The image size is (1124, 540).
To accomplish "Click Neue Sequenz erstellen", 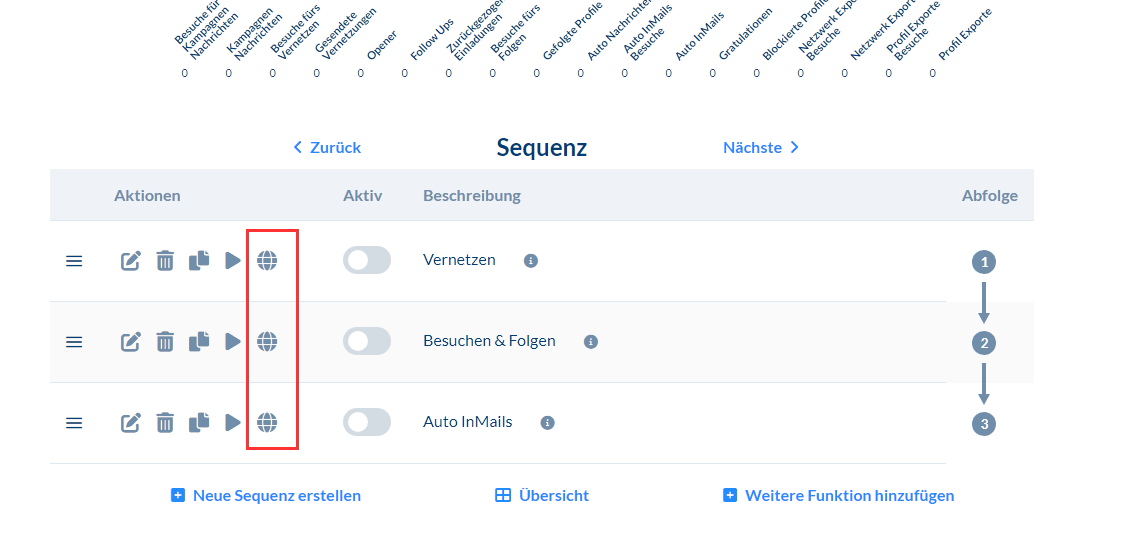I will 266,496.
